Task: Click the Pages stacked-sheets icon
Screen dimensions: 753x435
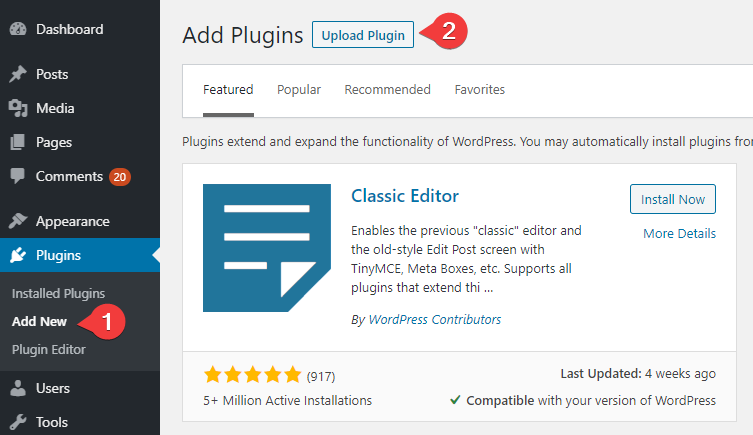Action: point(18,142)
